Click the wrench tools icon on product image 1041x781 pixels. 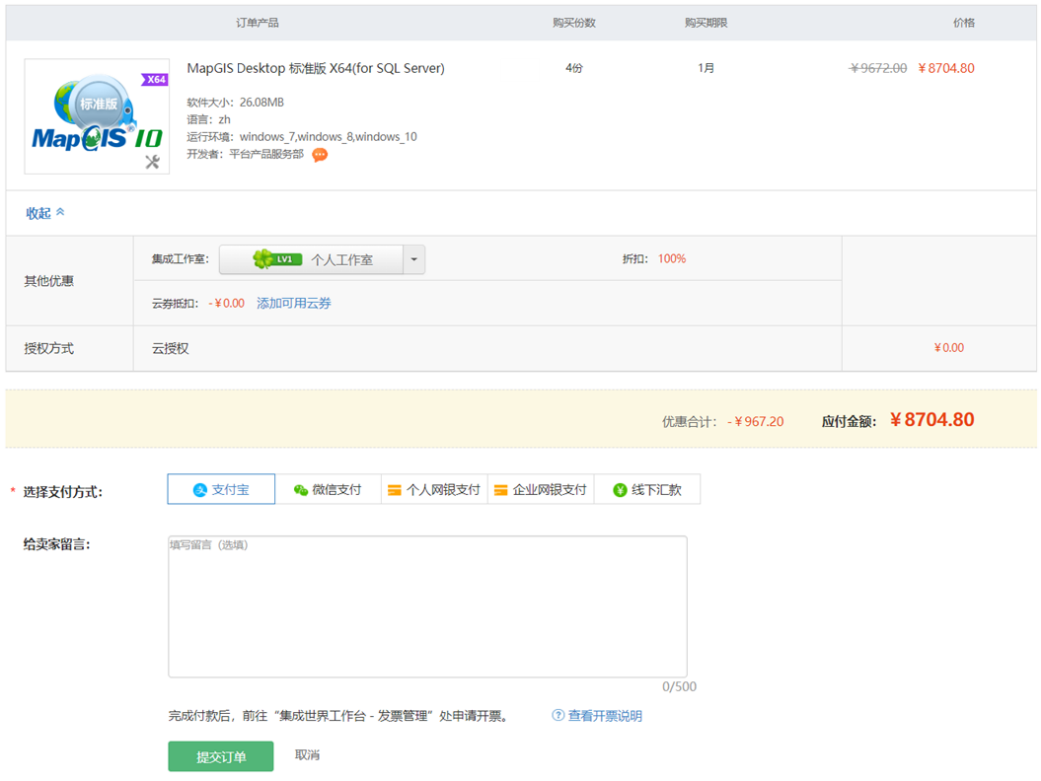153,161
